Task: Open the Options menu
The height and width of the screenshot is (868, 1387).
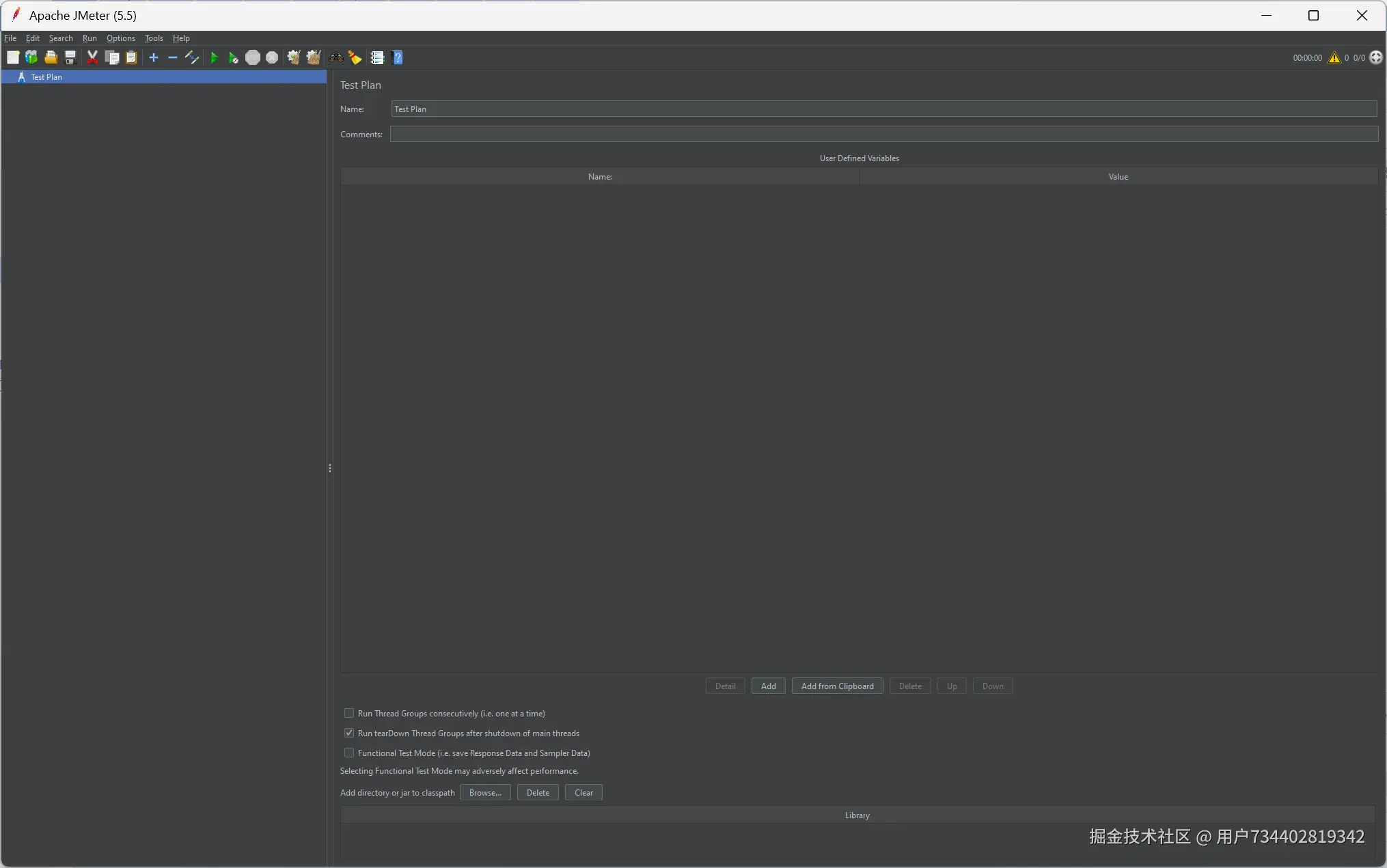Action: 121,38
